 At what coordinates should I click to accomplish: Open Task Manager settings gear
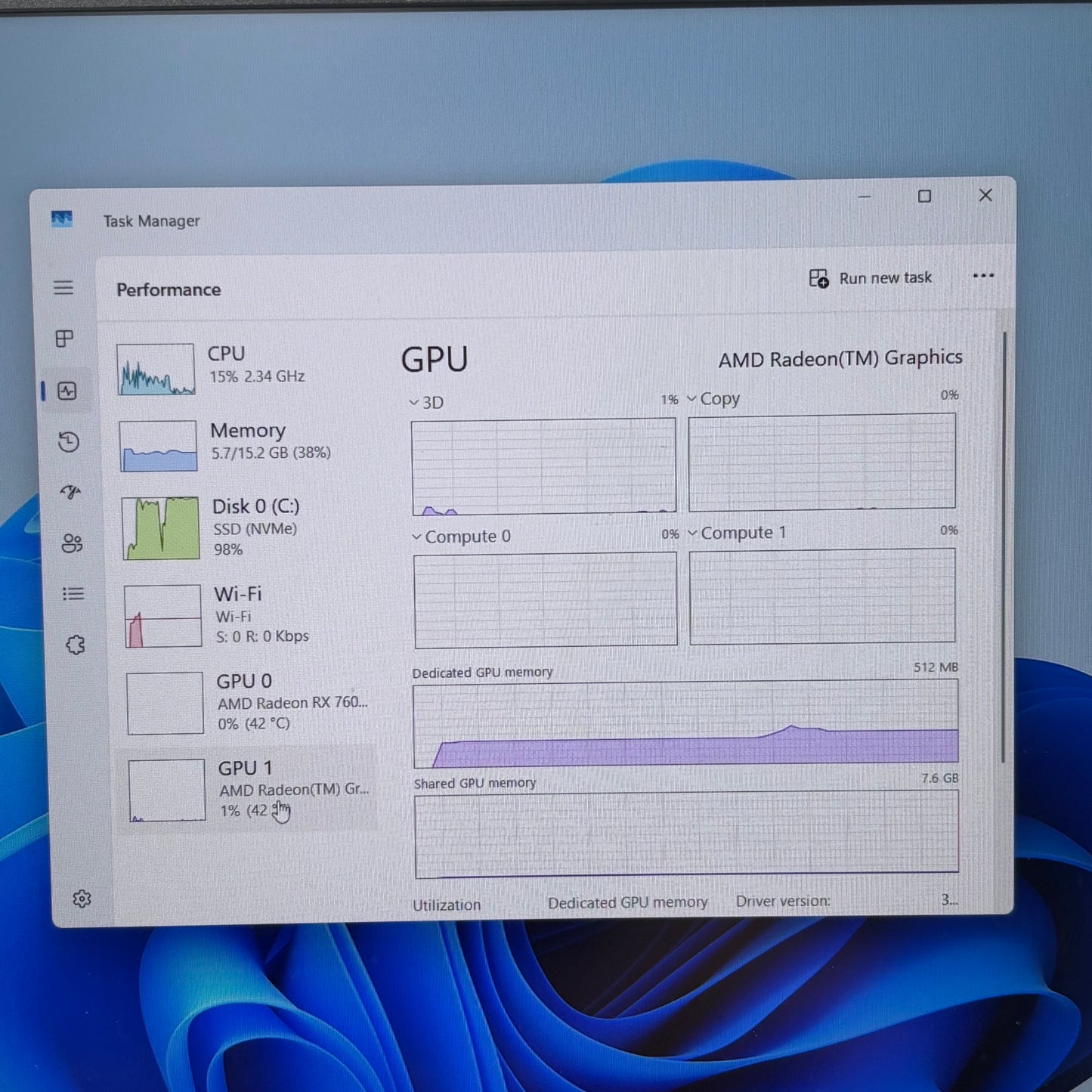coord(82,899)
